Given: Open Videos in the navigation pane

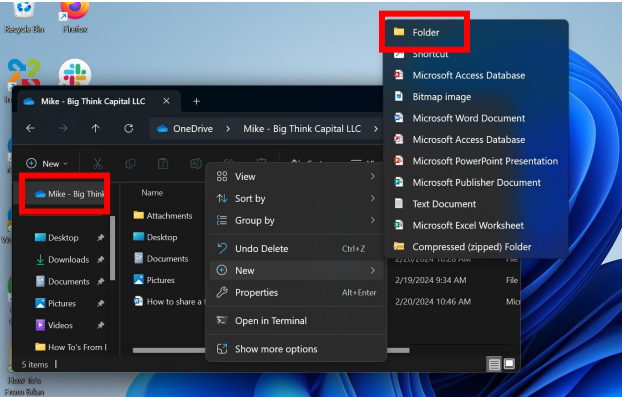Looking at the screenshot, I should tap(54, 325).
